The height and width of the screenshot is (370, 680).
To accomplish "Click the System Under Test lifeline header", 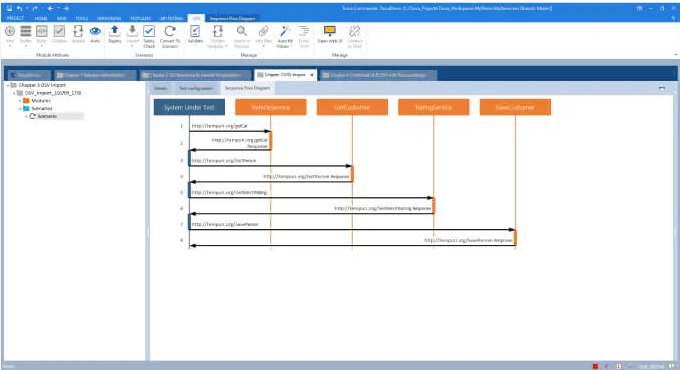I will (x=189, y=107).
